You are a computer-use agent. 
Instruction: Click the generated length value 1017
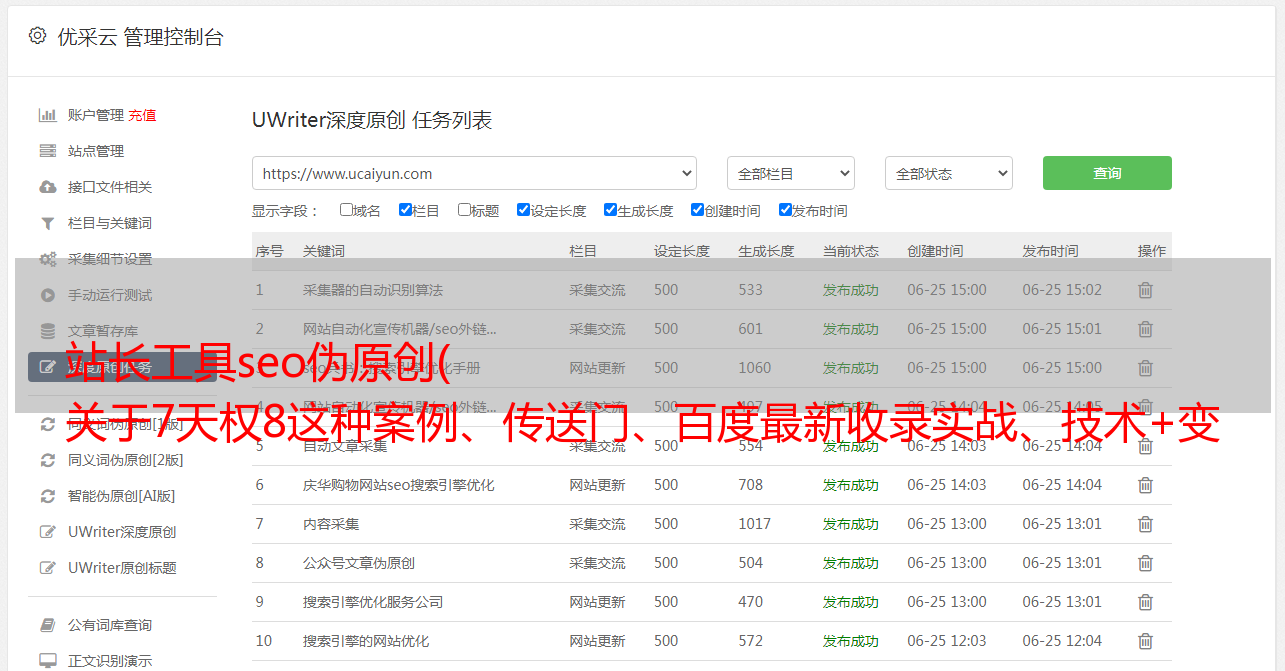coord(755,524)
